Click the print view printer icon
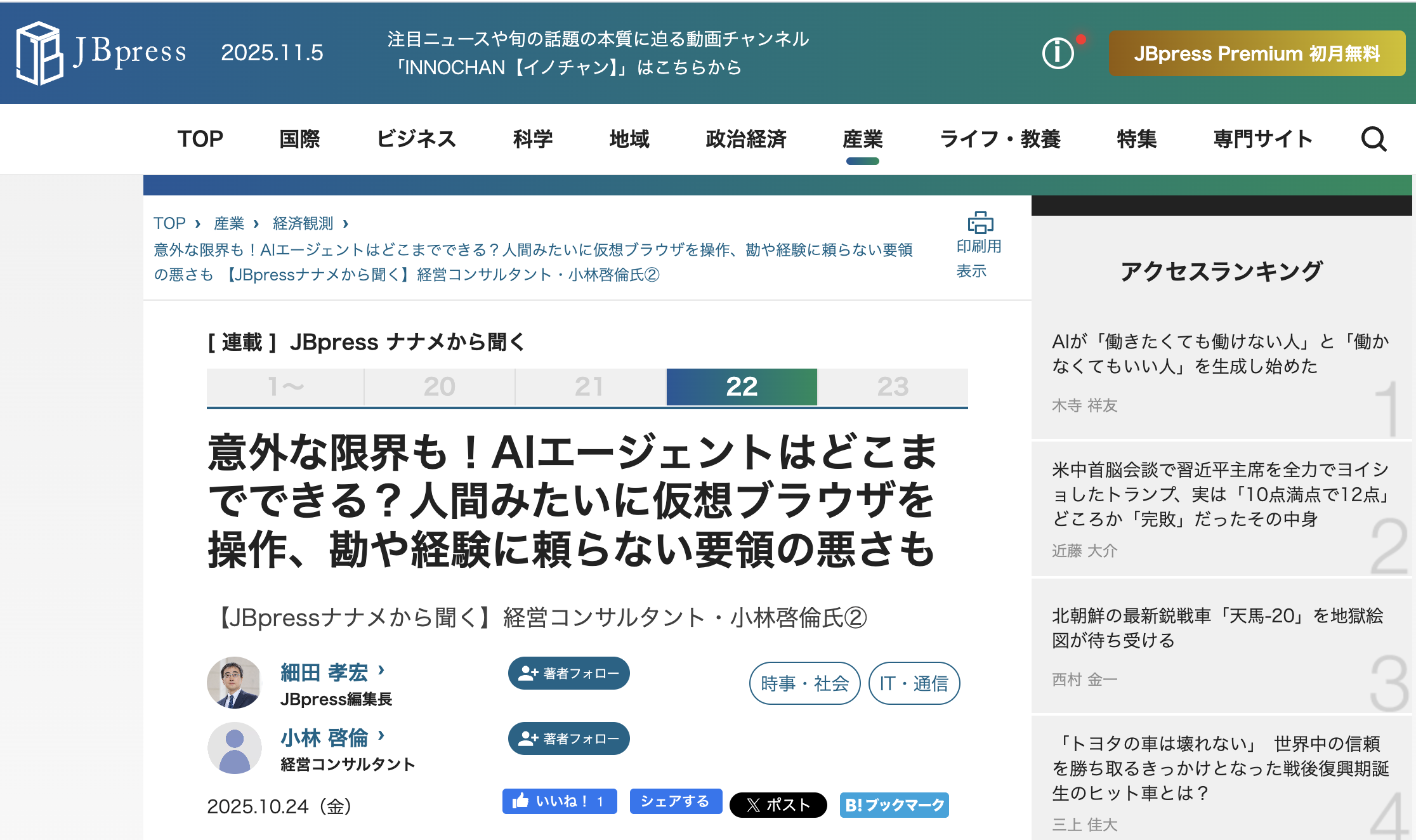This screenshot has width=1416, height=840. pyautogui.click(x=980, y=223)
